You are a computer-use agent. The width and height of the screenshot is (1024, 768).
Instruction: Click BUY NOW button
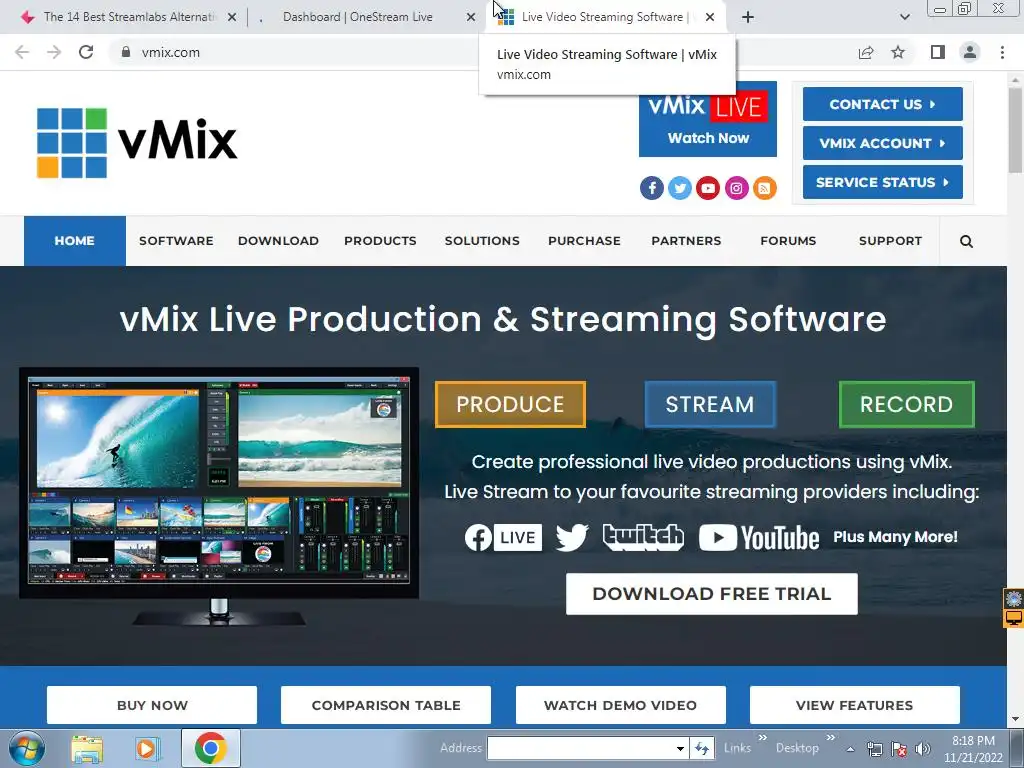pyautogui.click(x=152, y=705)
